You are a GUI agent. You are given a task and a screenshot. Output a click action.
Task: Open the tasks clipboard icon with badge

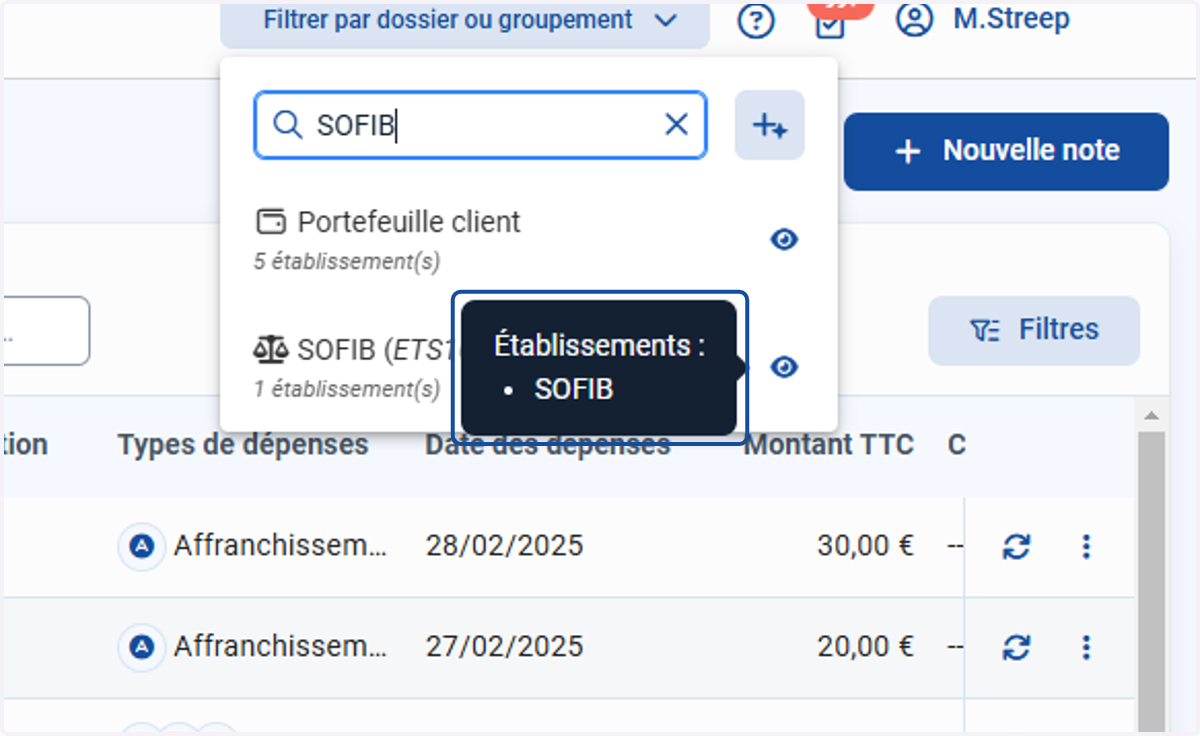(x=831, y=21)
